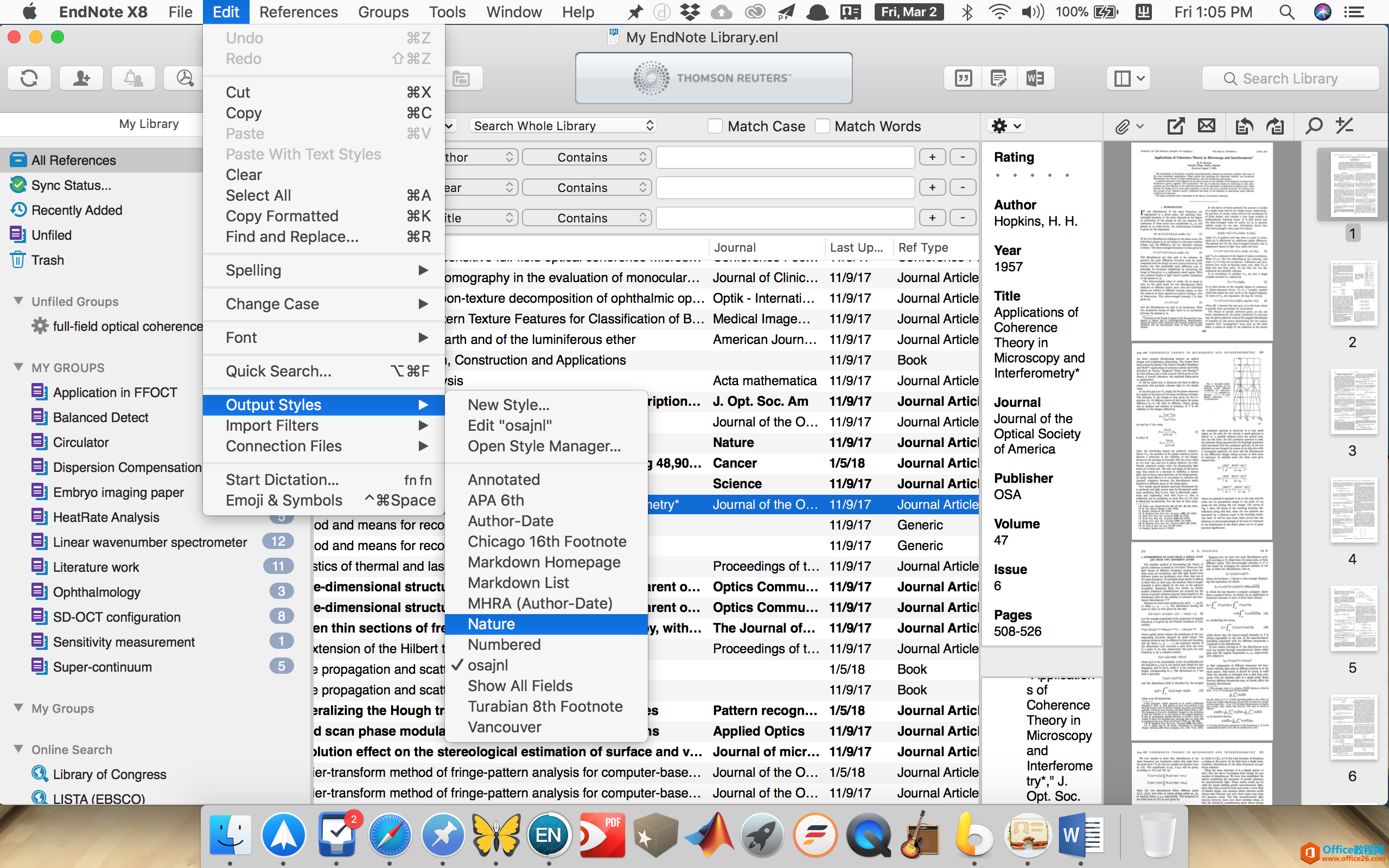Screen dimensions: 1389x868
Task: Enable the Match Case checkbox
Action: coord(715,126)
